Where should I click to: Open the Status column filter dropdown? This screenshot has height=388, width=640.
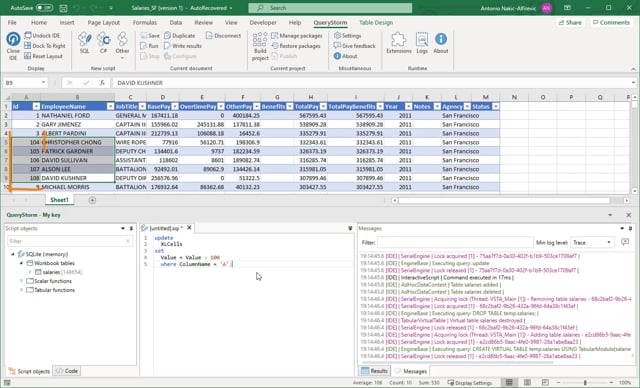tap(496, 106)
